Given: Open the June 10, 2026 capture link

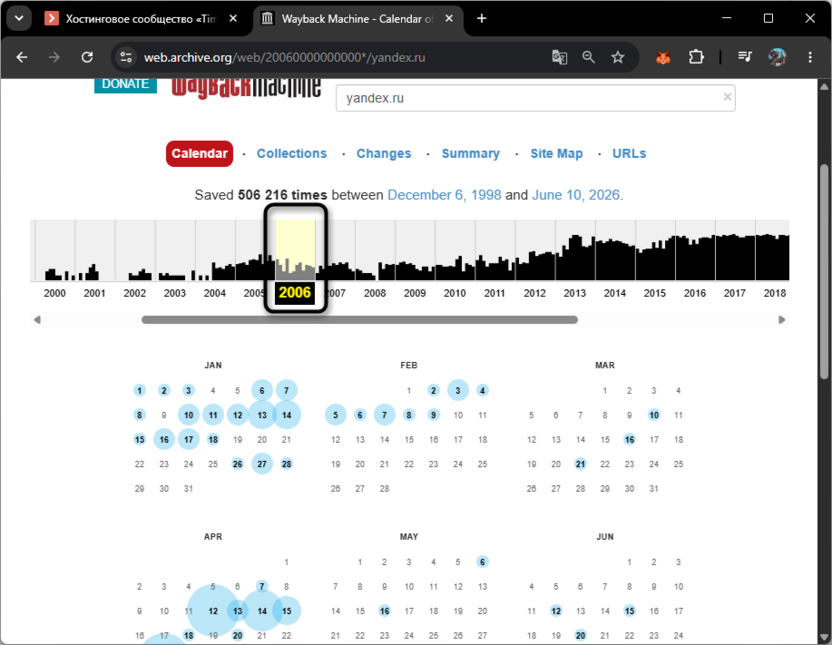Looking at the screenshot, I should (576, 195).
